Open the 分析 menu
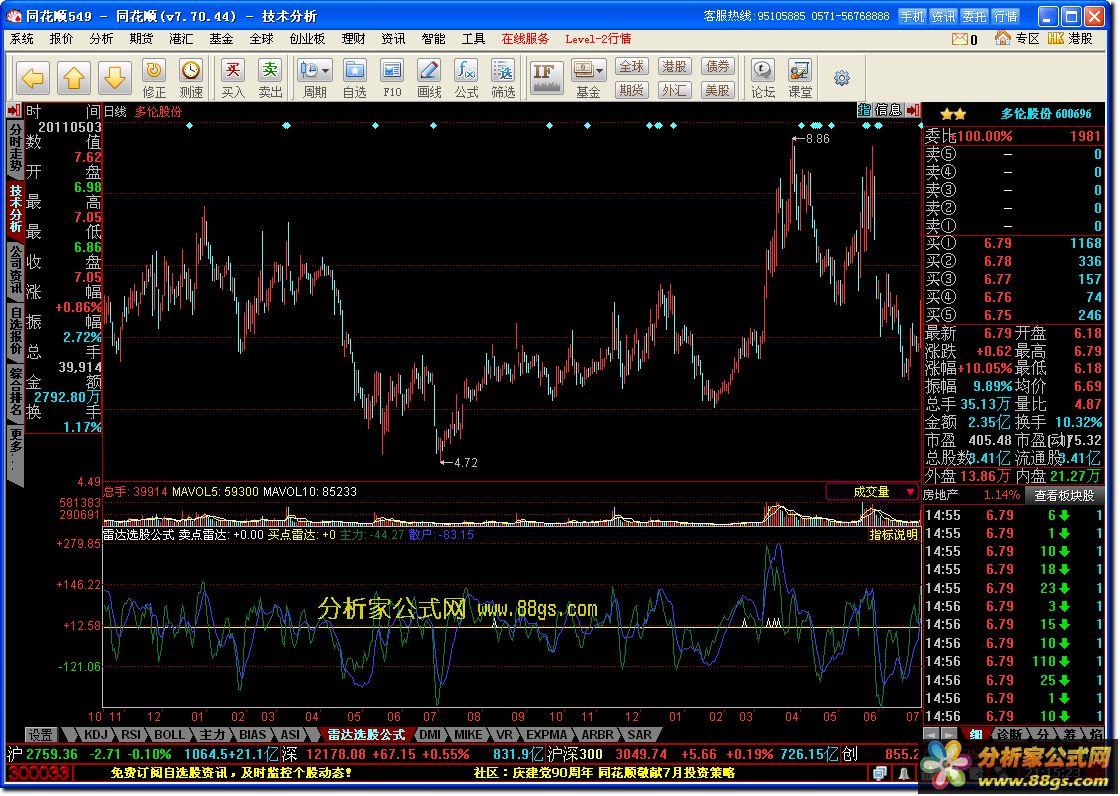The height and width of the screenshot is (796, 1120). pyautogui.click(x=101, y=39)
